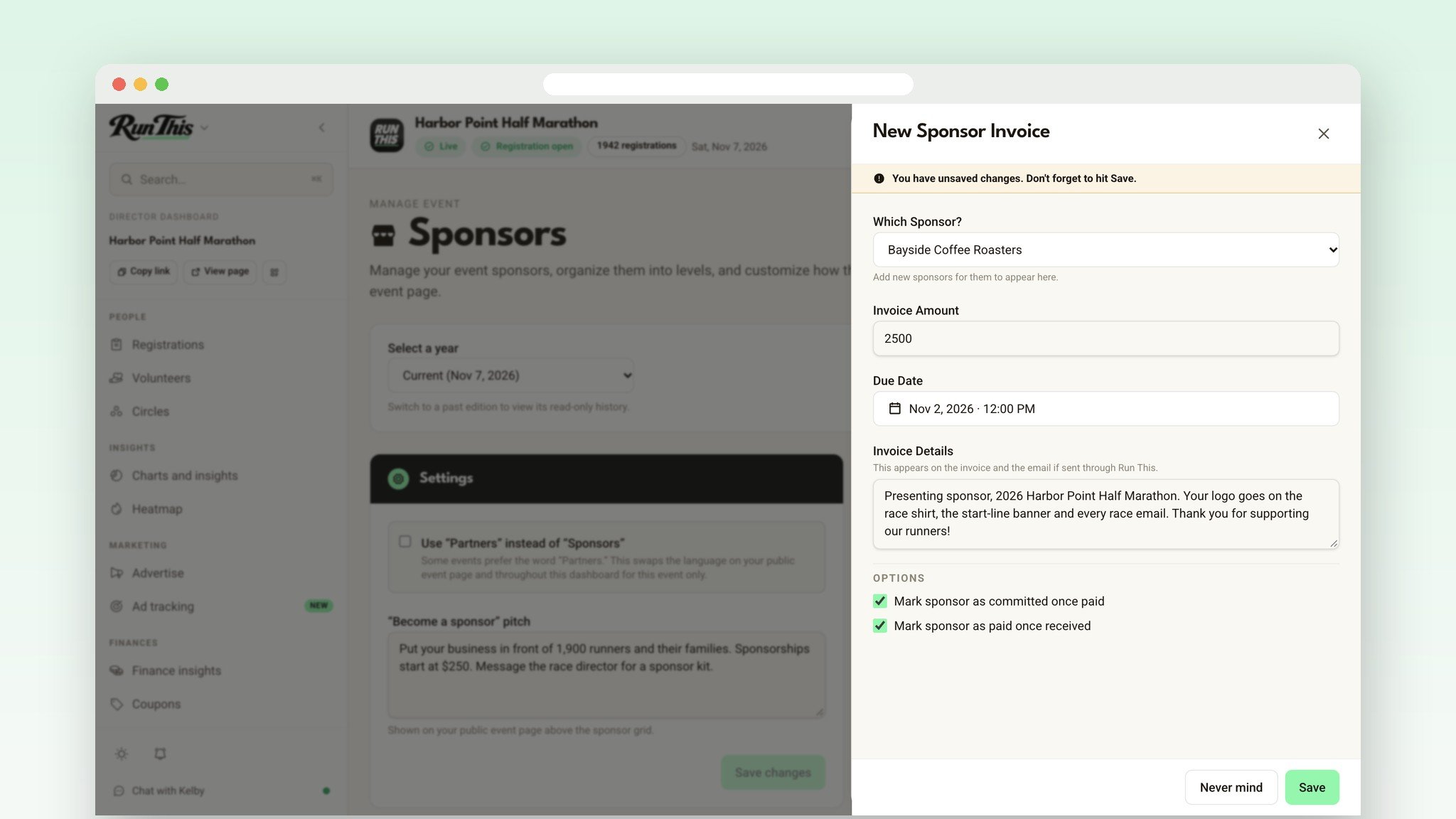Click the Settings gear icon header
The image size is (1456, 819).
click(x=398, y=478)
